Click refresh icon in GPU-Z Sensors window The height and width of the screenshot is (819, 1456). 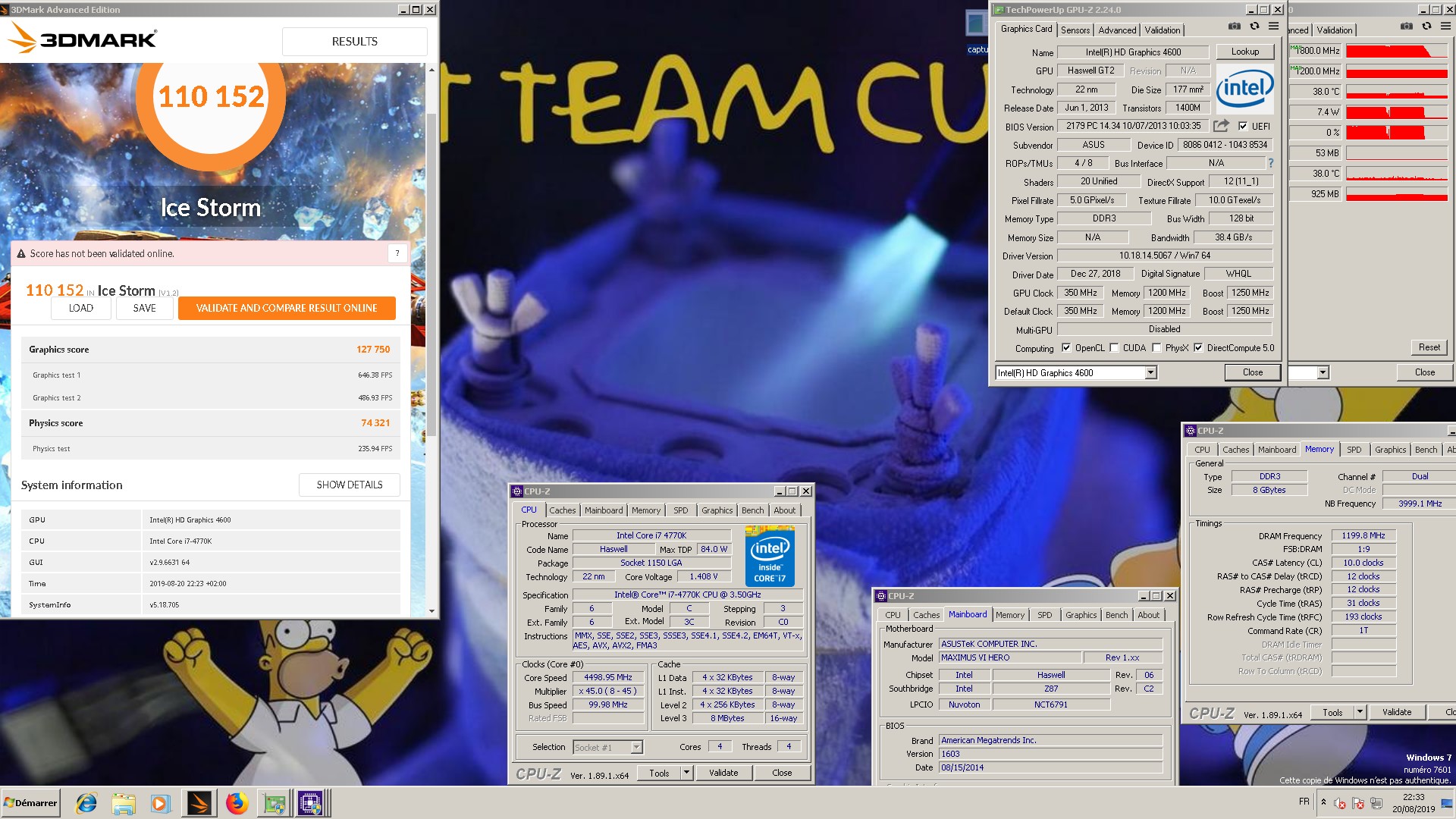click(1426, 26)
